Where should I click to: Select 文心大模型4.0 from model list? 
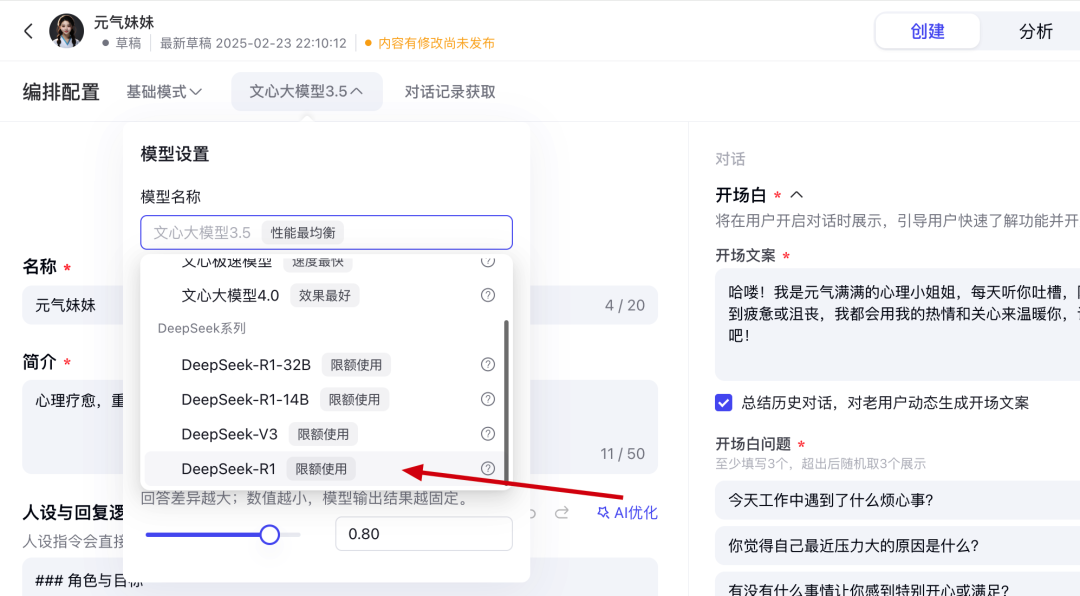tap(326, 296)
